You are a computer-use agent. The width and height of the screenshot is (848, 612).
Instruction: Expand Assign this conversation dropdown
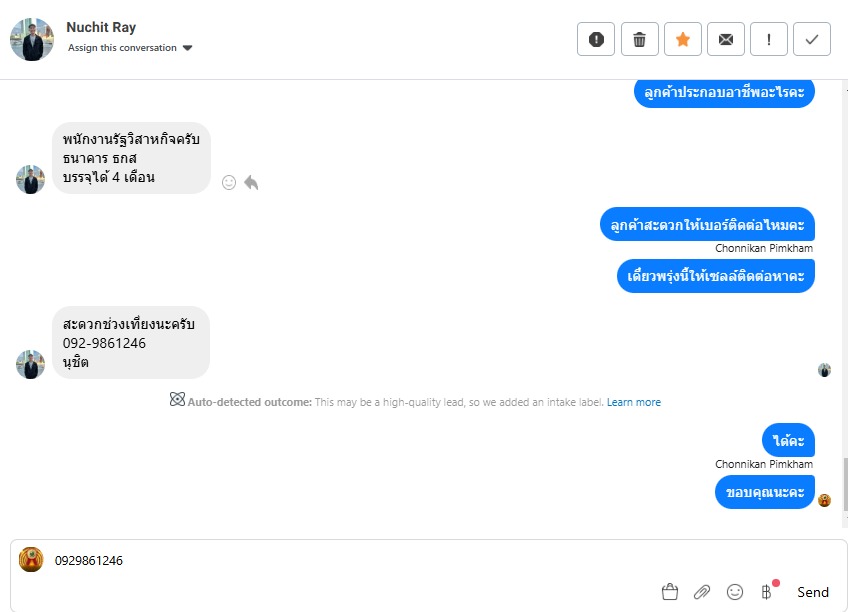[x=130, y=48]
